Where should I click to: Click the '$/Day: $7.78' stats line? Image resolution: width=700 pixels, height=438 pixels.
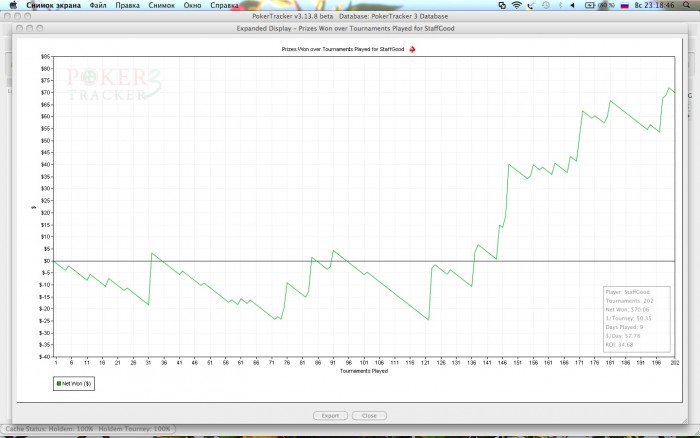click(623, 336)
